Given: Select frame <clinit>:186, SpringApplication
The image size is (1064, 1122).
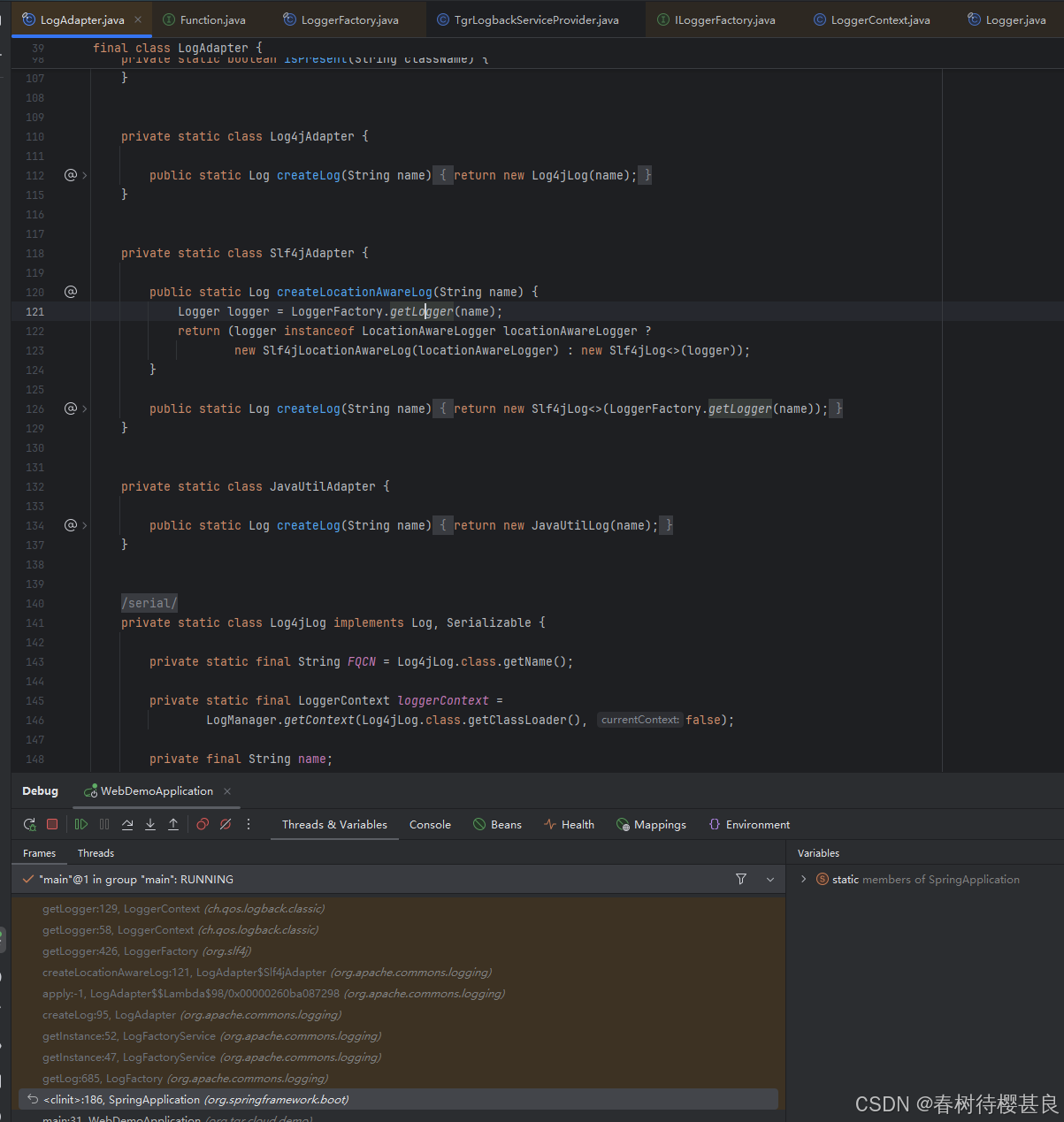Looking at the screenshot, I should [x=398, y=1099].
